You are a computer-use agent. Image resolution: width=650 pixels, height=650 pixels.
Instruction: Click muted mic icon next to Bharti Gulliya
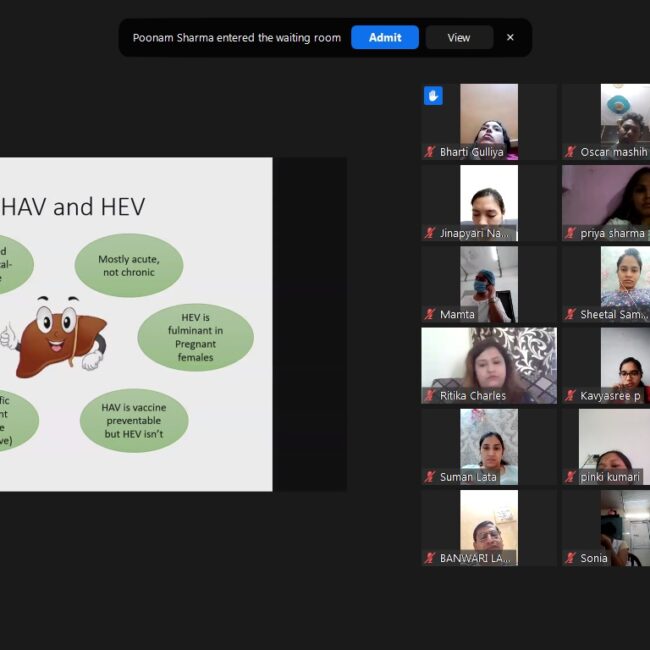tap(430, 152)
